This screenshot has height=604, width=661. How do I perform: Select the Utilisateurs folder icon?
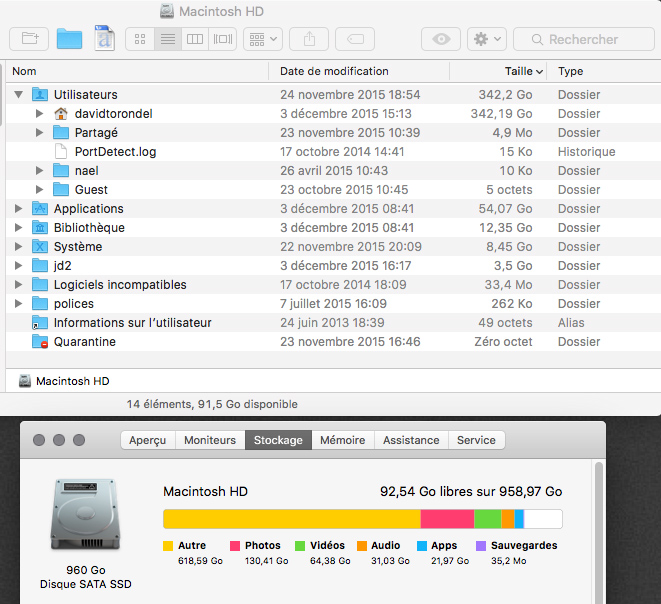coord(40,94)
